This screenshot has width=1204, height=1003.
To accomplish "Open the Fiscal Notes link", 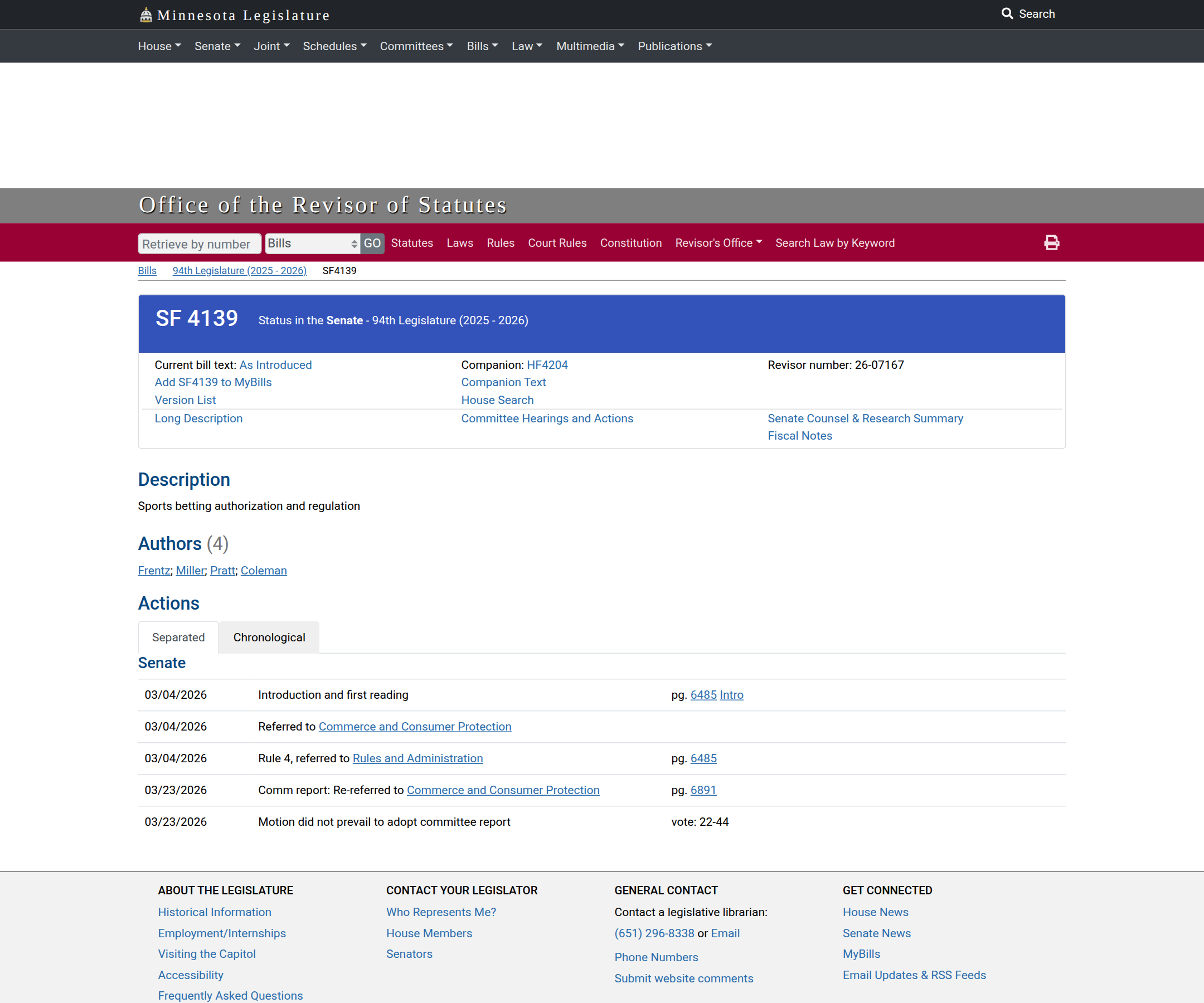I will pyautogui.click(x=800, y=435).
